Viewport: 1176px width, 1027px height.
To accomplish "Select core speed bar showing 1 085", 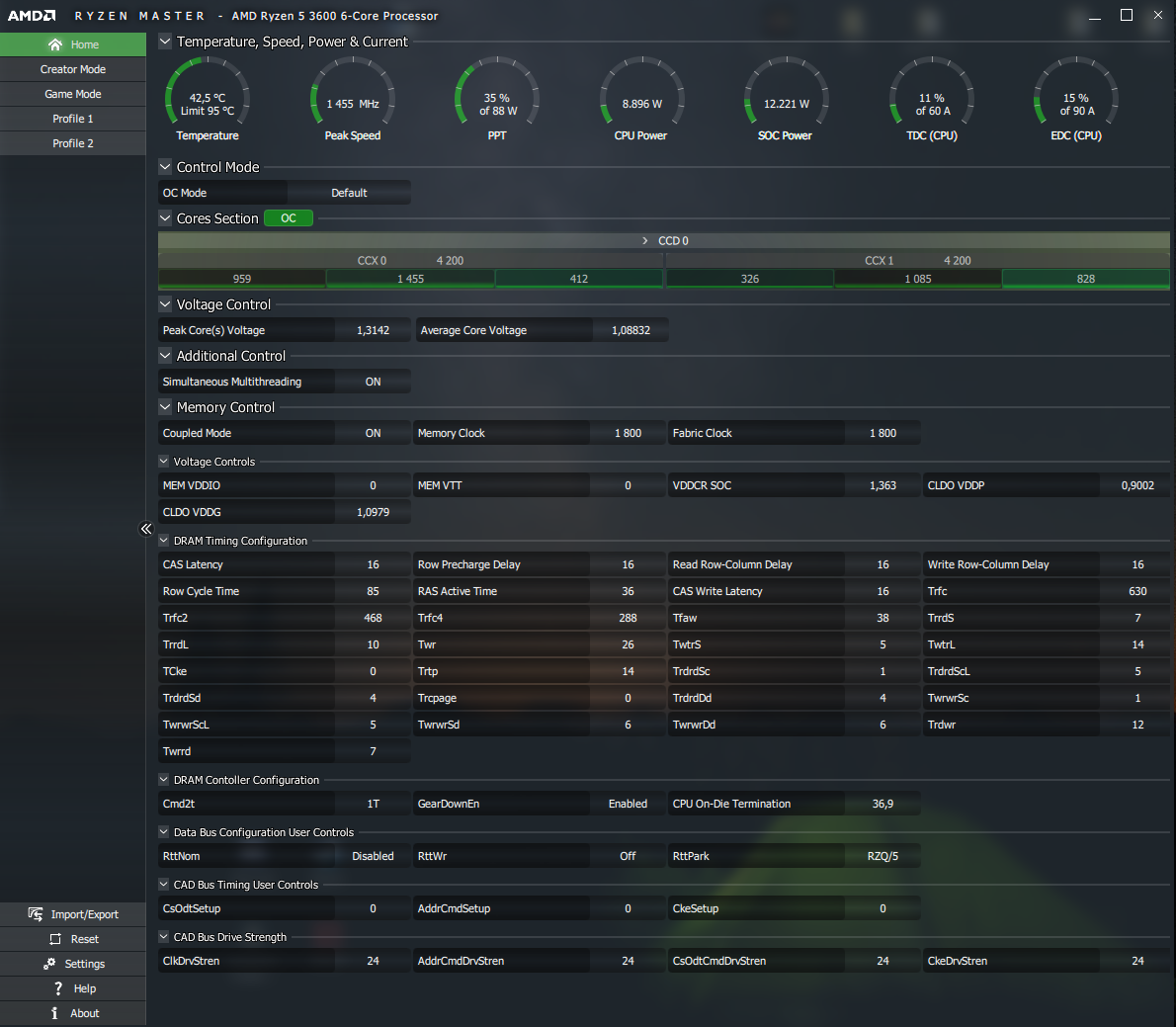I will pyautogui.click(x=918, y=279).
